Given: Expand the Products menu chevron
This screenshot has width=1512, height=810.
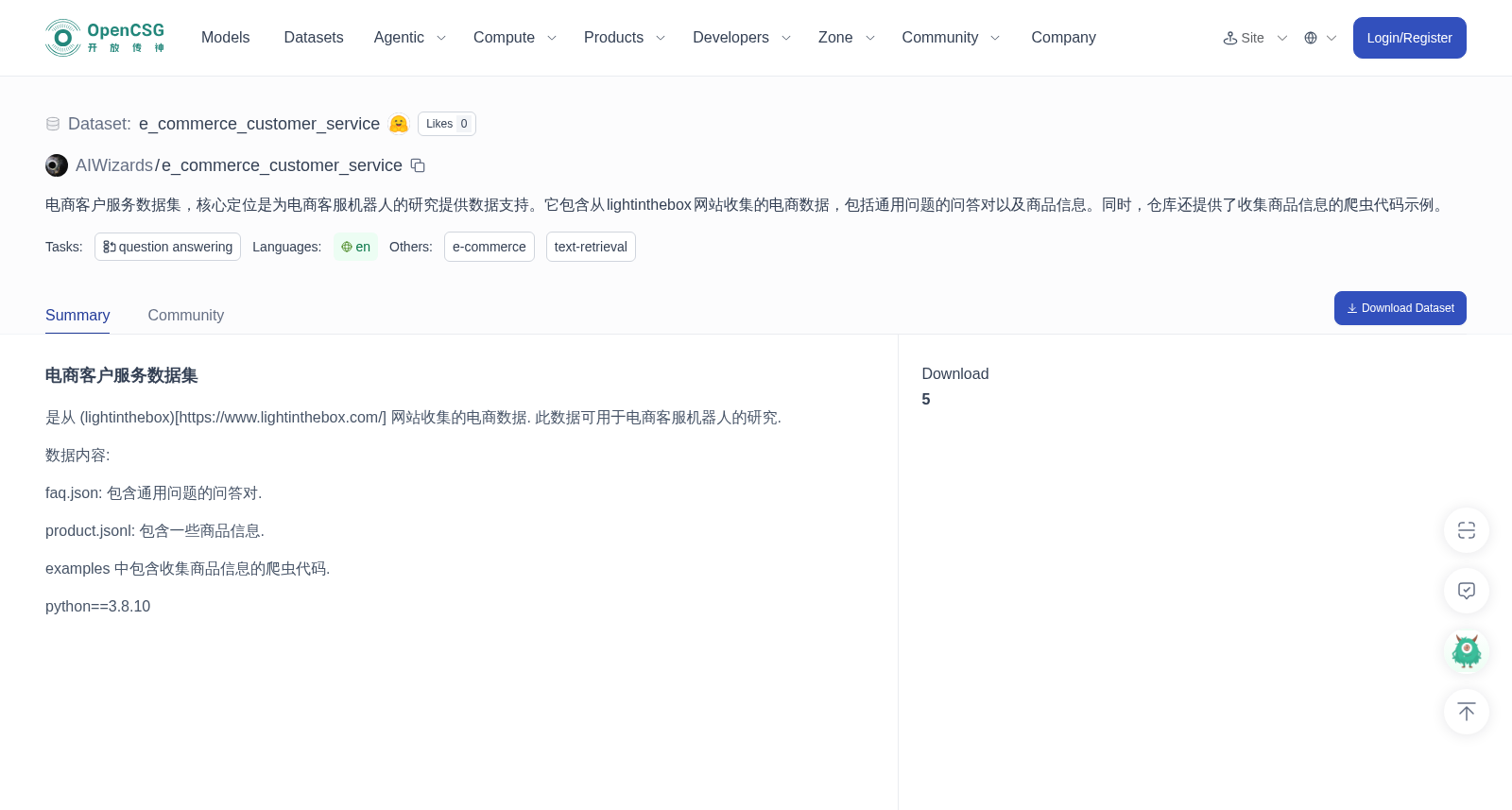Looking at the screenshot, I should coord(661,38).
